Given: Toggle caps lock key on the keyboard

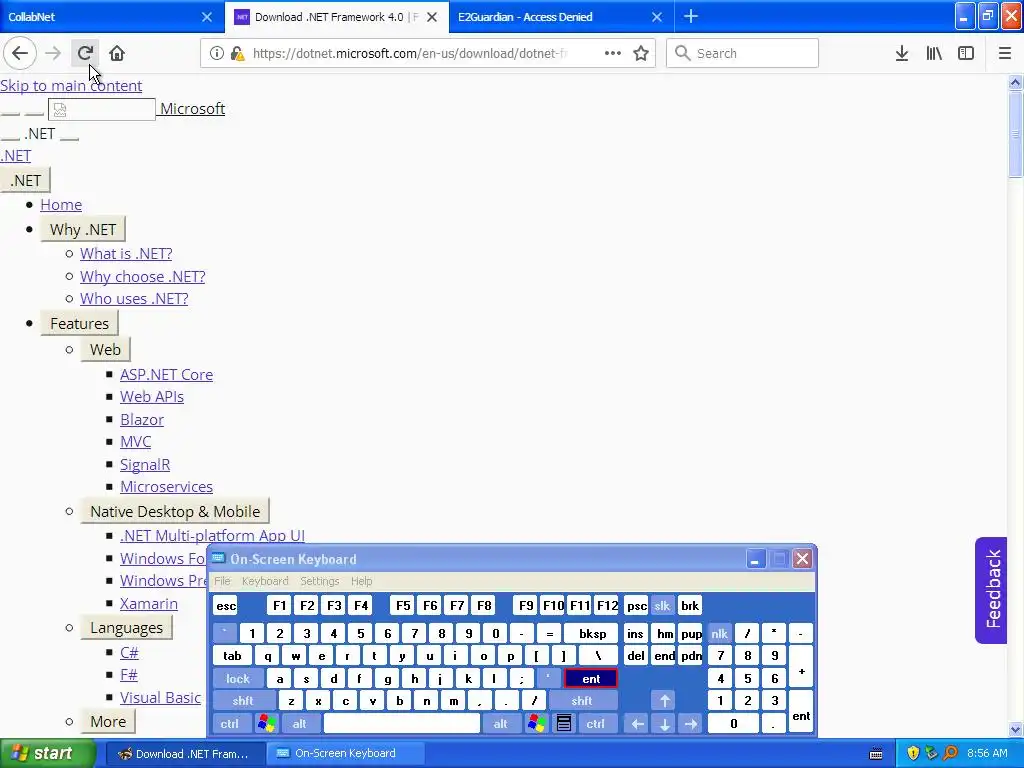Looking at the screenshot, I should click(x=238, y=679).
